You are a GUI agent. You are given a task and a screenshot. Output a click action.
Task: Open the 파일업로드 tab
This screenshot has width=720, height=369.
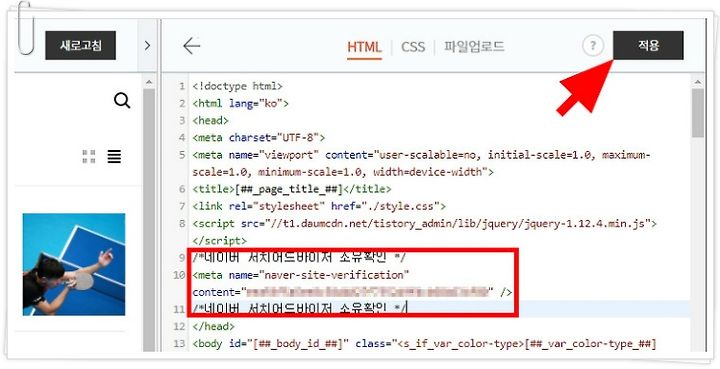click(x=474, y=46)
